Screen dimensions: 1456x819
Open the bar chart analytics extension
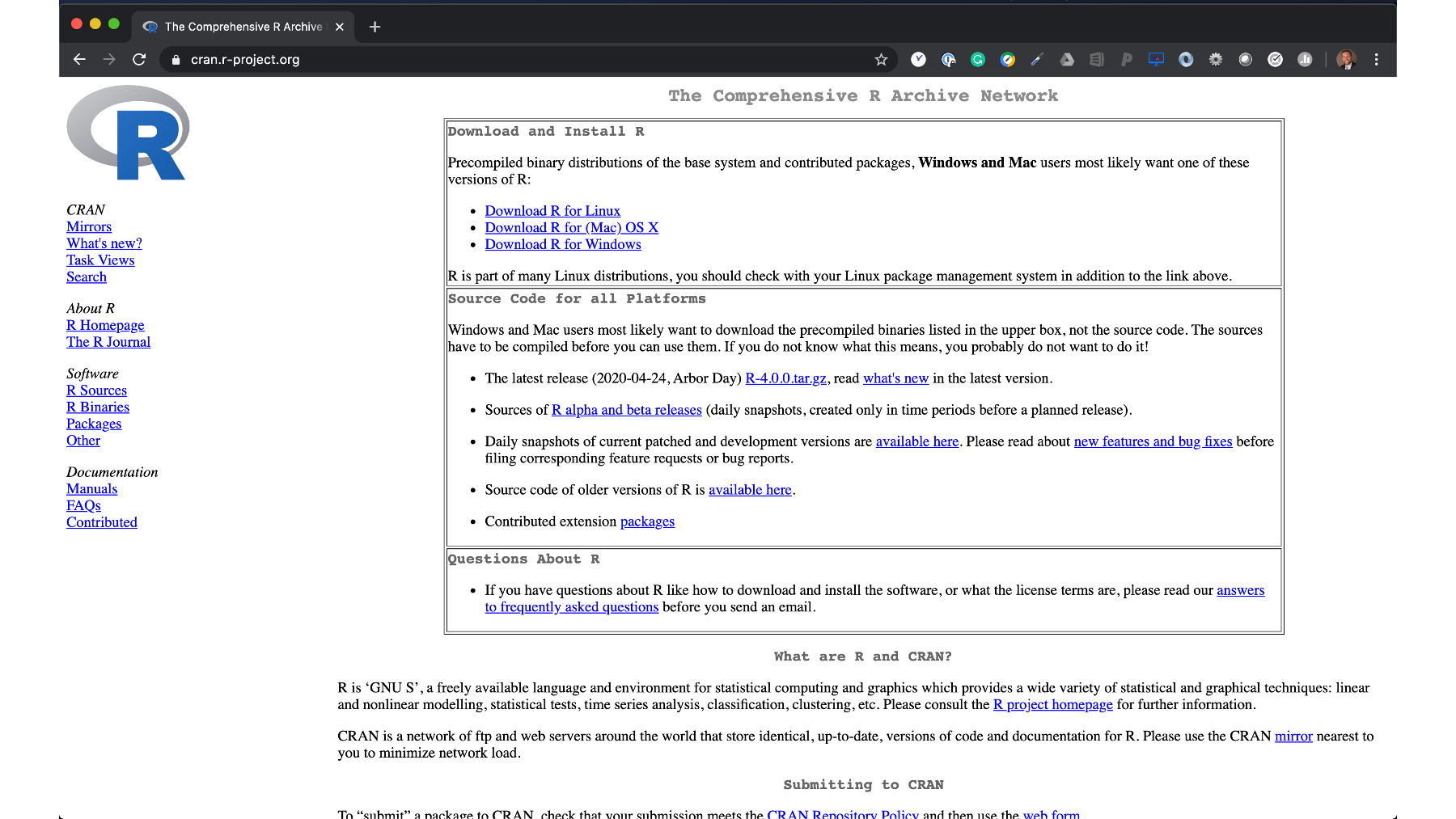tap(1305, 59)
